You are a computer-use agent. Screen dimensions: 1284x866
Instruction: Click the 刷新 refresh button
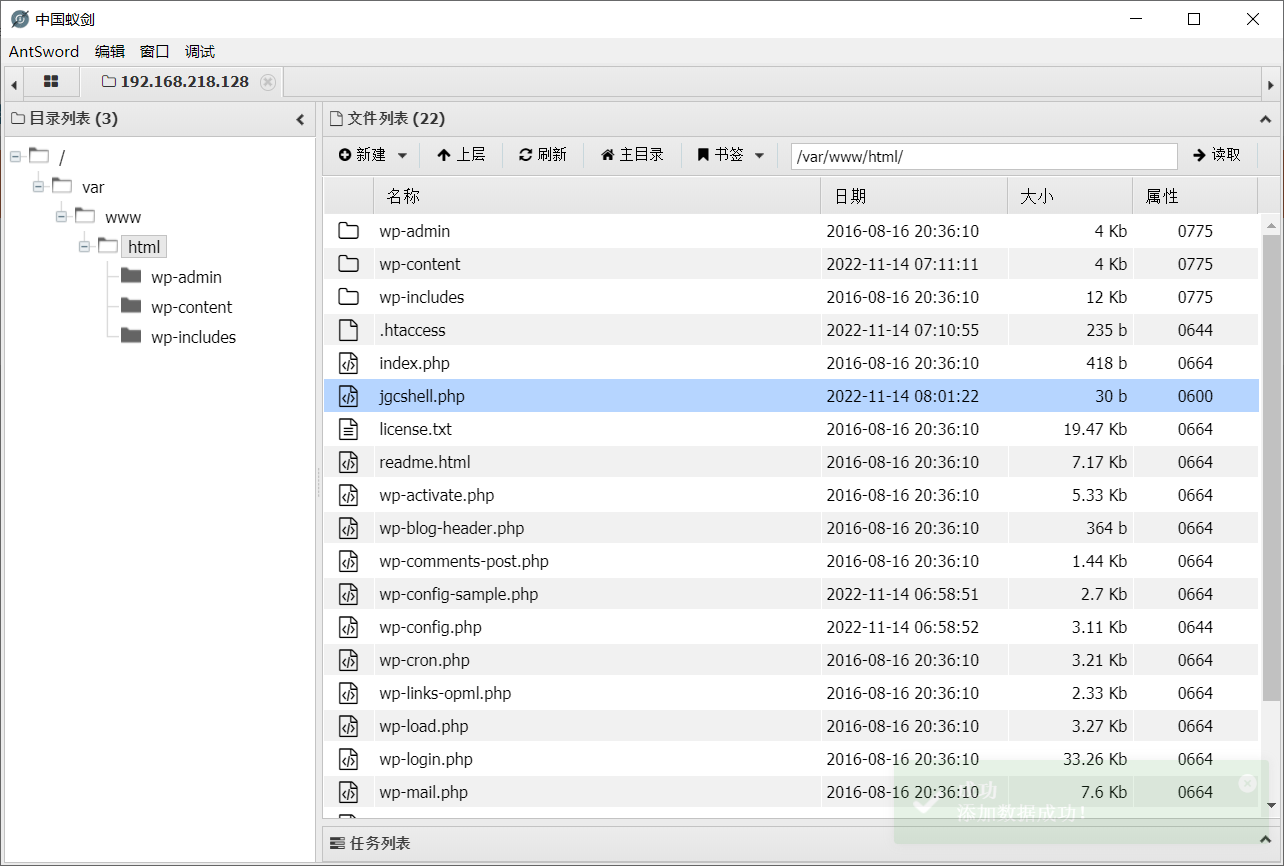(542, 155)
